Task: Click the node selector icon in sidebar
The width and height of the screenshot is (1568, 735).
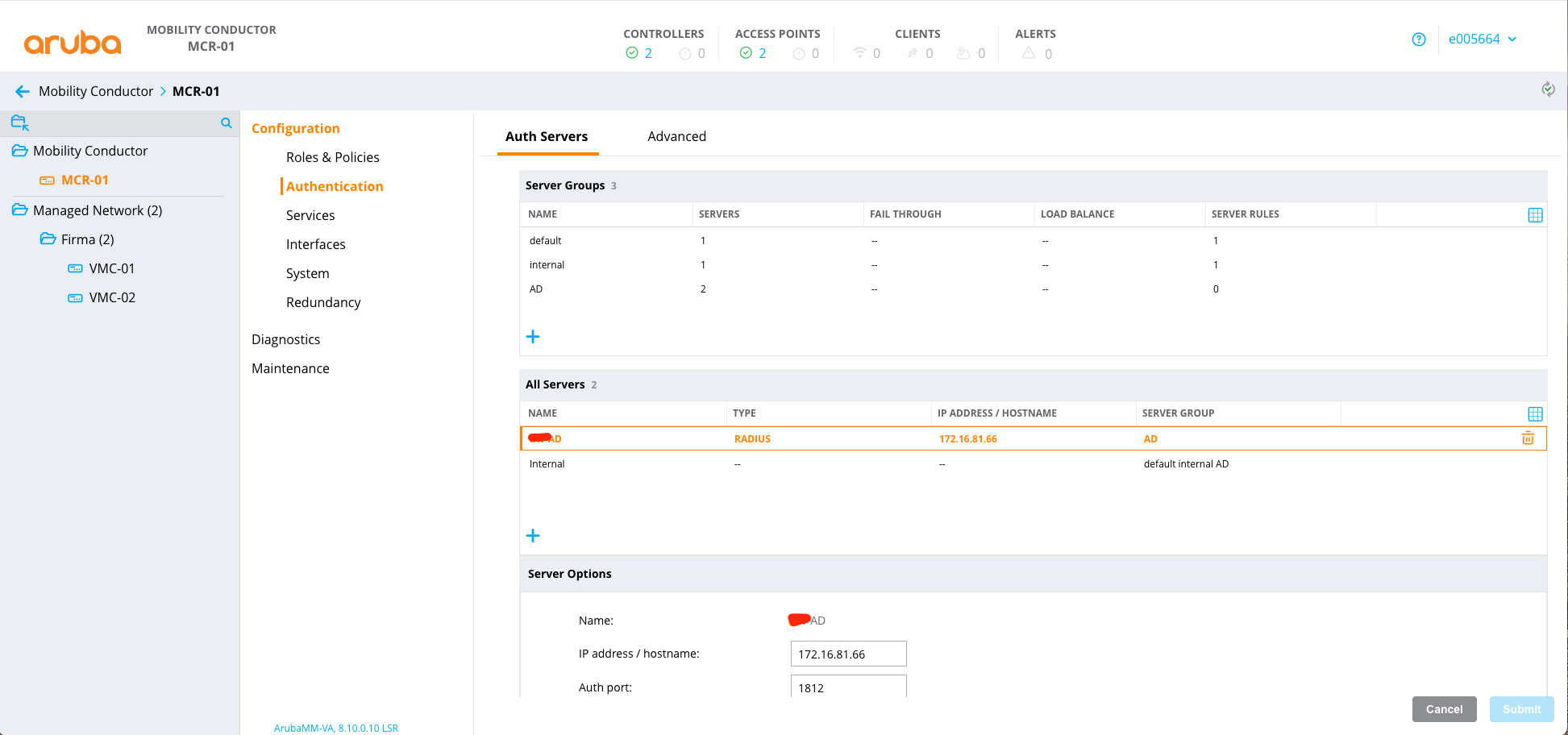Action: coord(20,123)
